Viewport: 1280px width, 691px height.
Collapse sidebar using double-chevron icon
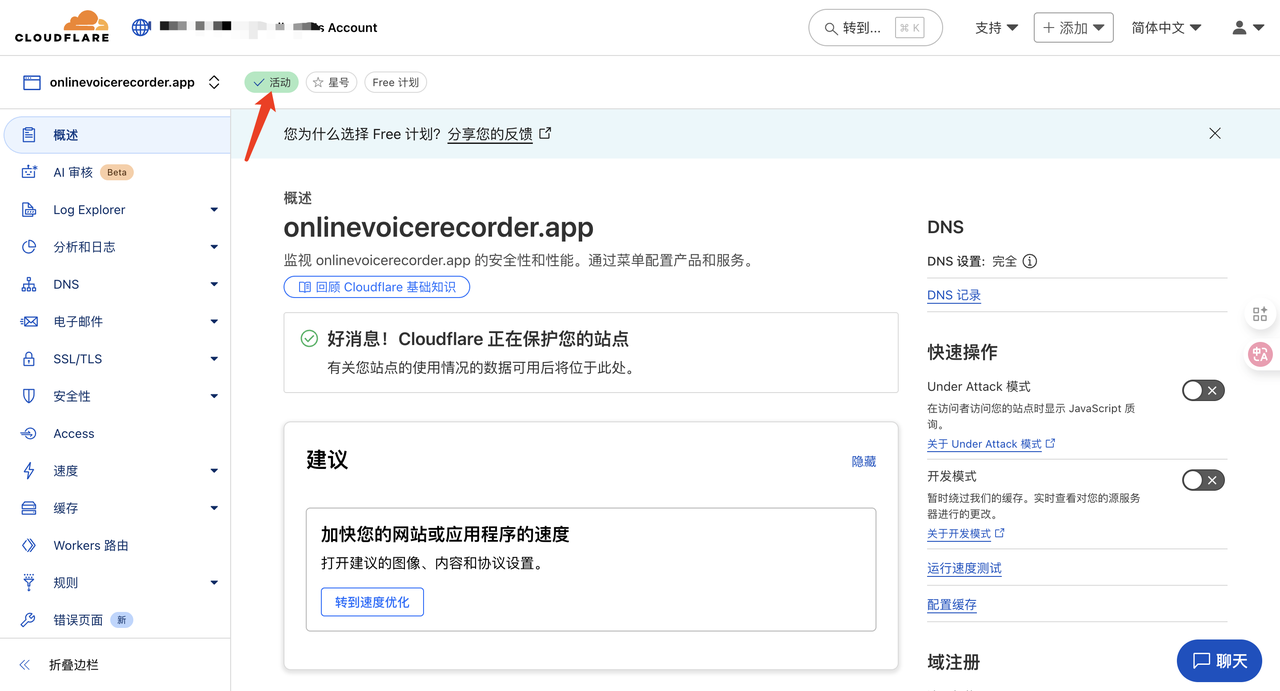point(26,665)
